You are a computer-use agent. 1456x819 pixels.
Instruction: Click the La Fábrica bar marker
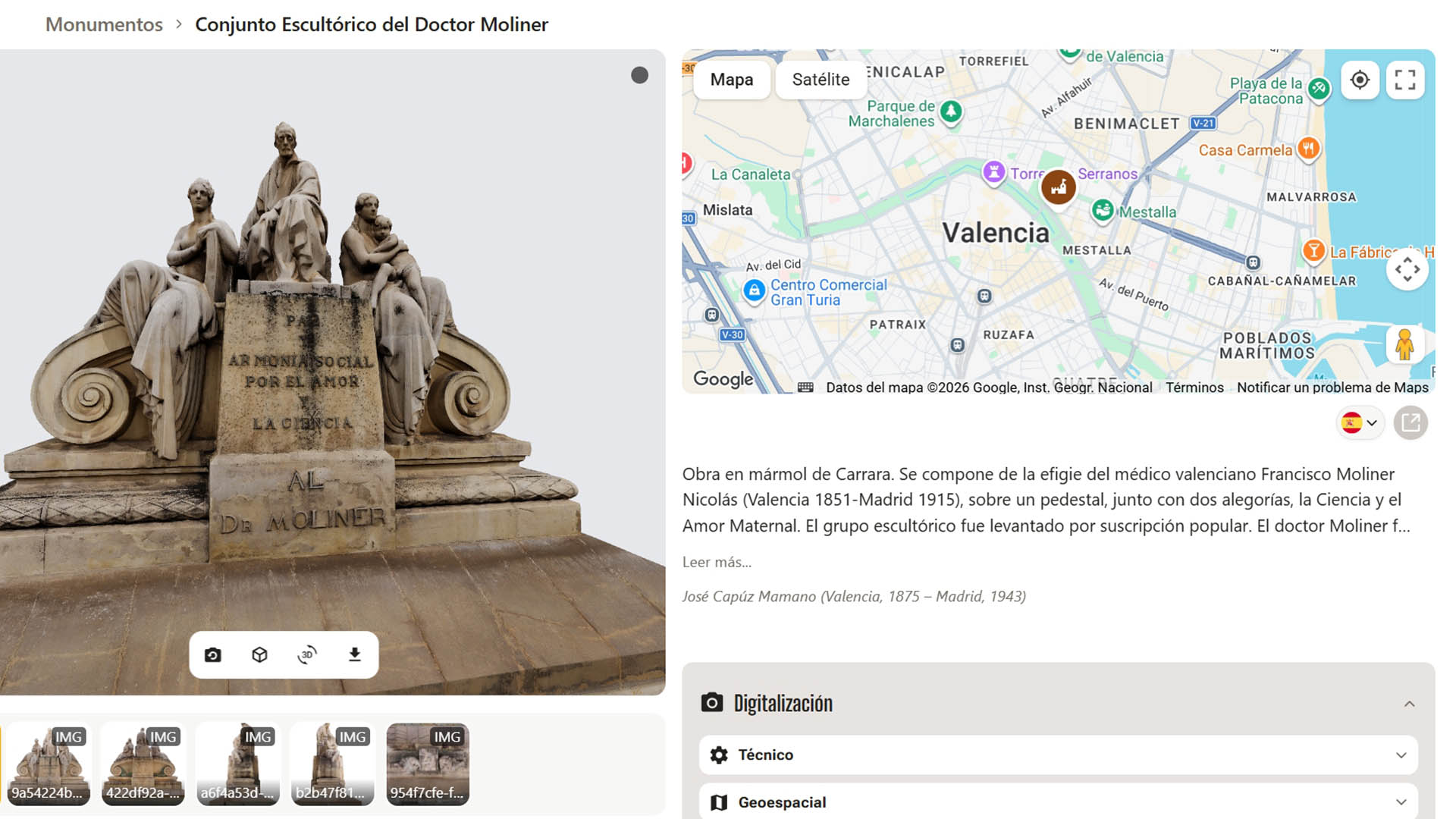click(1313, 251)
